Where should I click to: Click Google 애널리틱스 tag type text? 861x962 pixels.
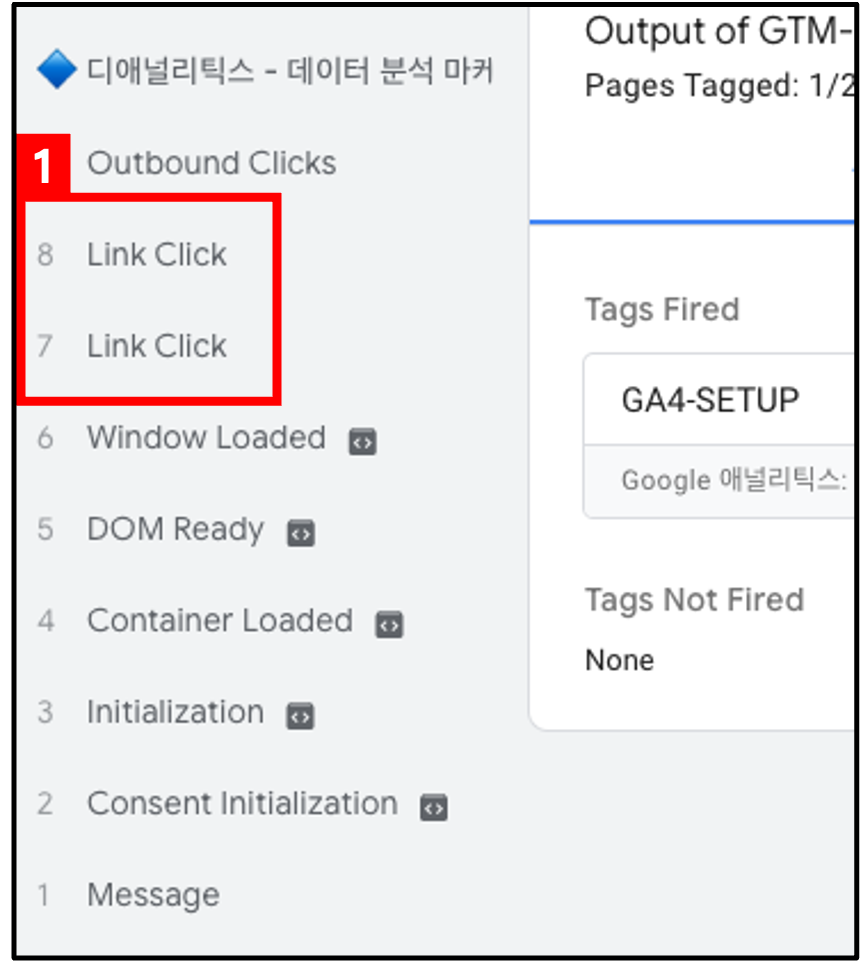(734, 480)
